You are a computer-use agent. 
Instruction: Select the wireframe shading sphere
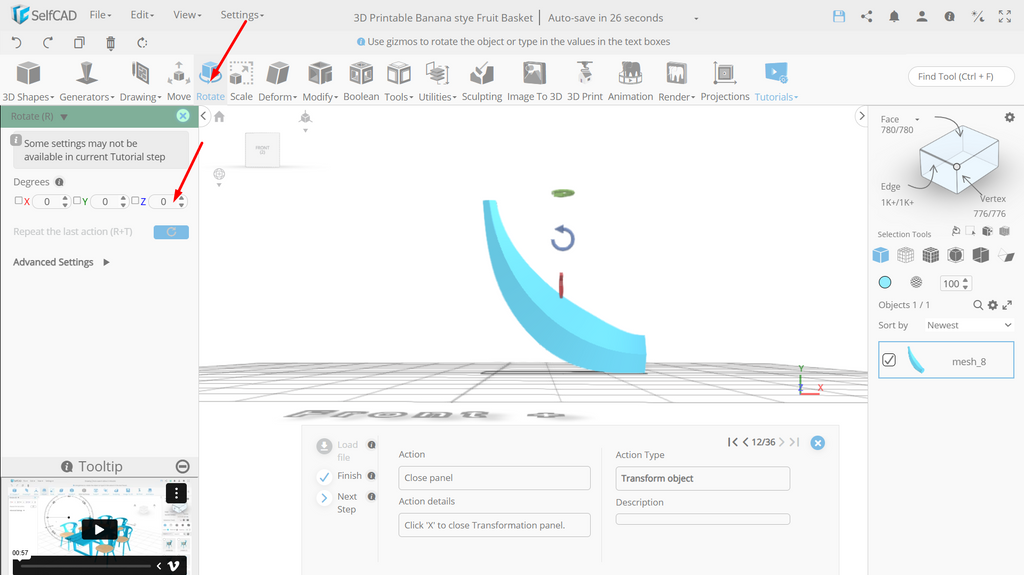(x=916, y=282)
